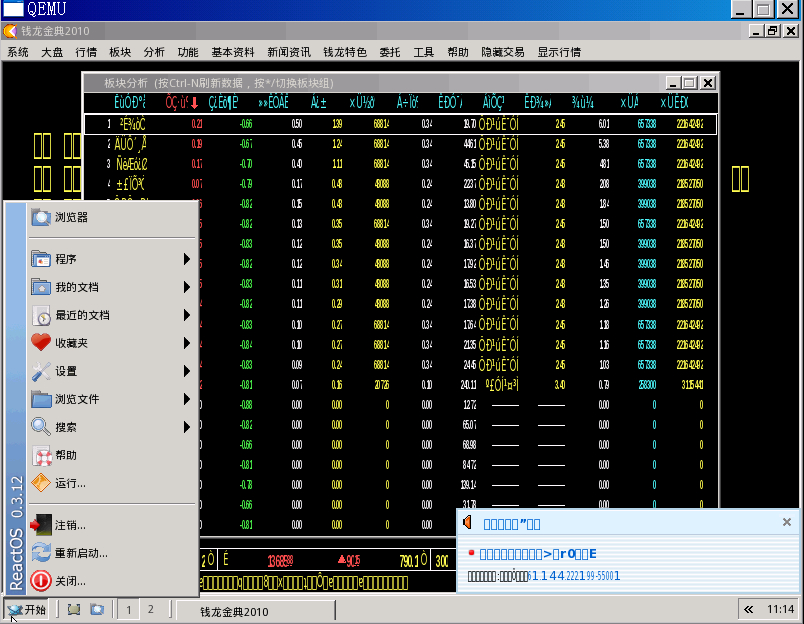
Task: Click the red-arrow sorted column header
Action: [182, 103]
